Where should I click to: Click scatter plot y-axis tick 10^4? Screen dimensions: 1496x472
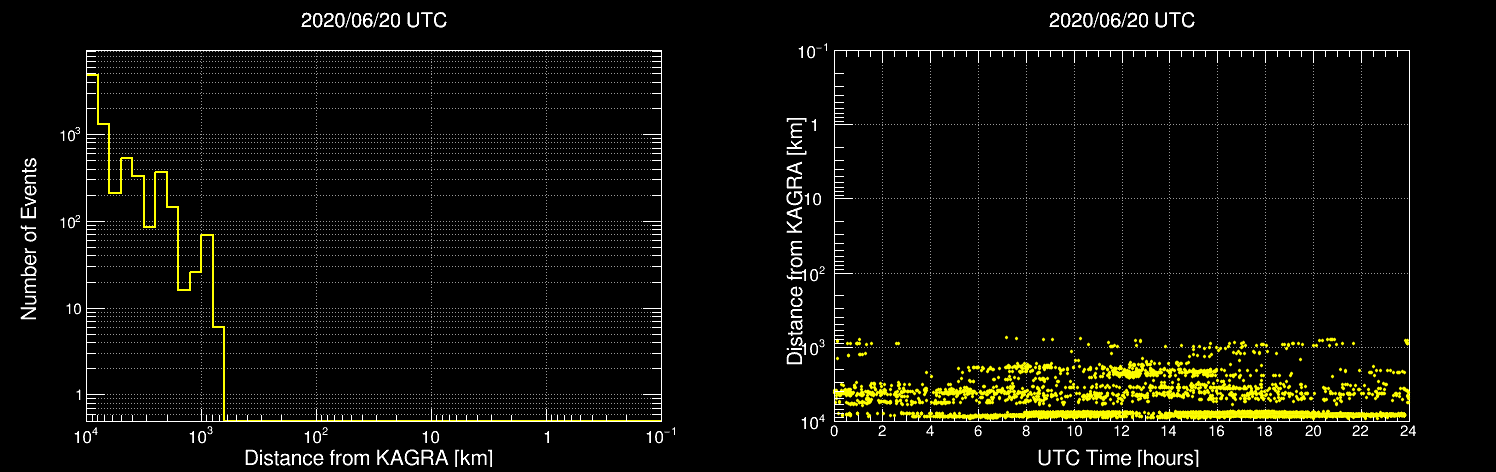point(815,421)
